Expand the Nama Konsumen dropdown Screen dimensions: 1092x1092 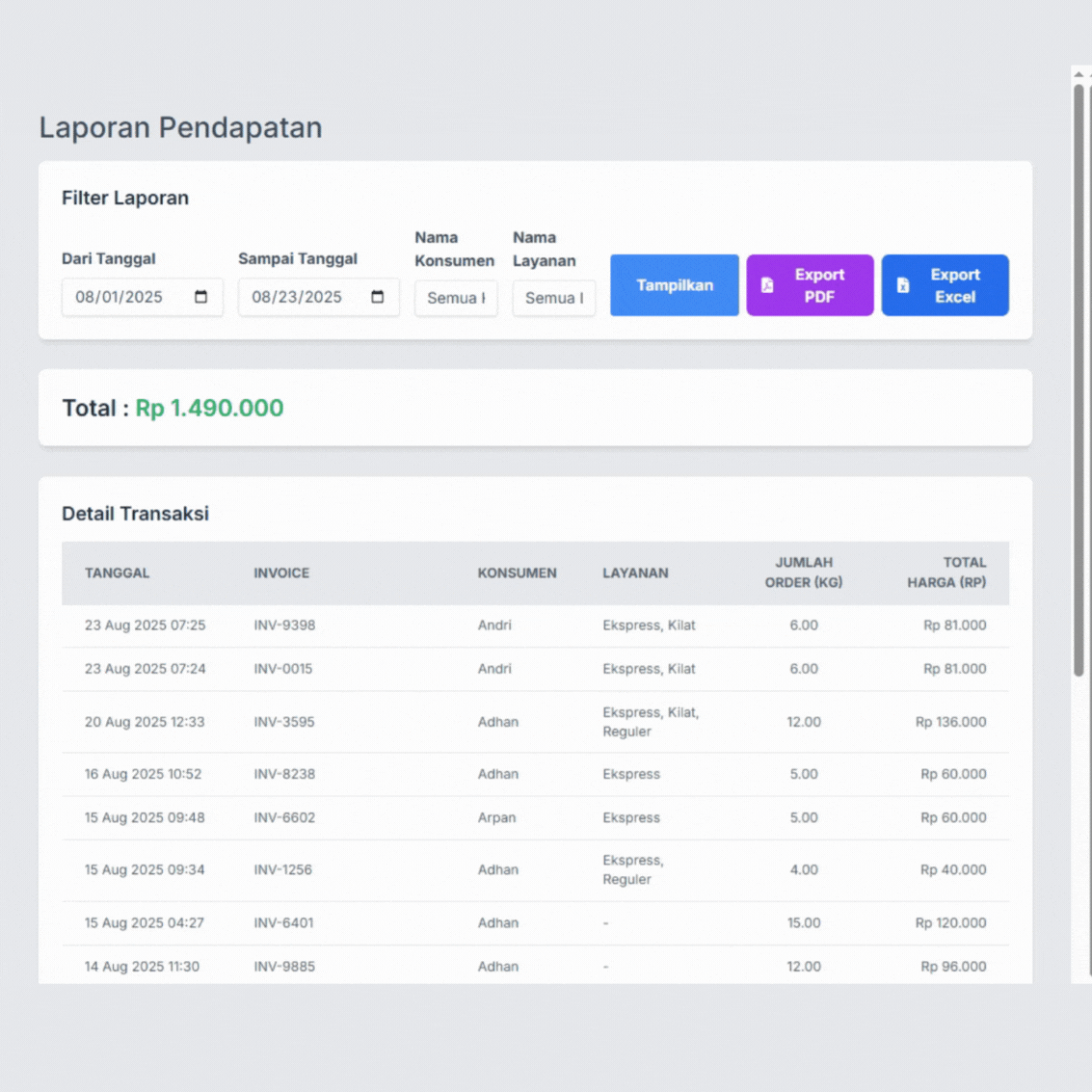coord(456,299)
